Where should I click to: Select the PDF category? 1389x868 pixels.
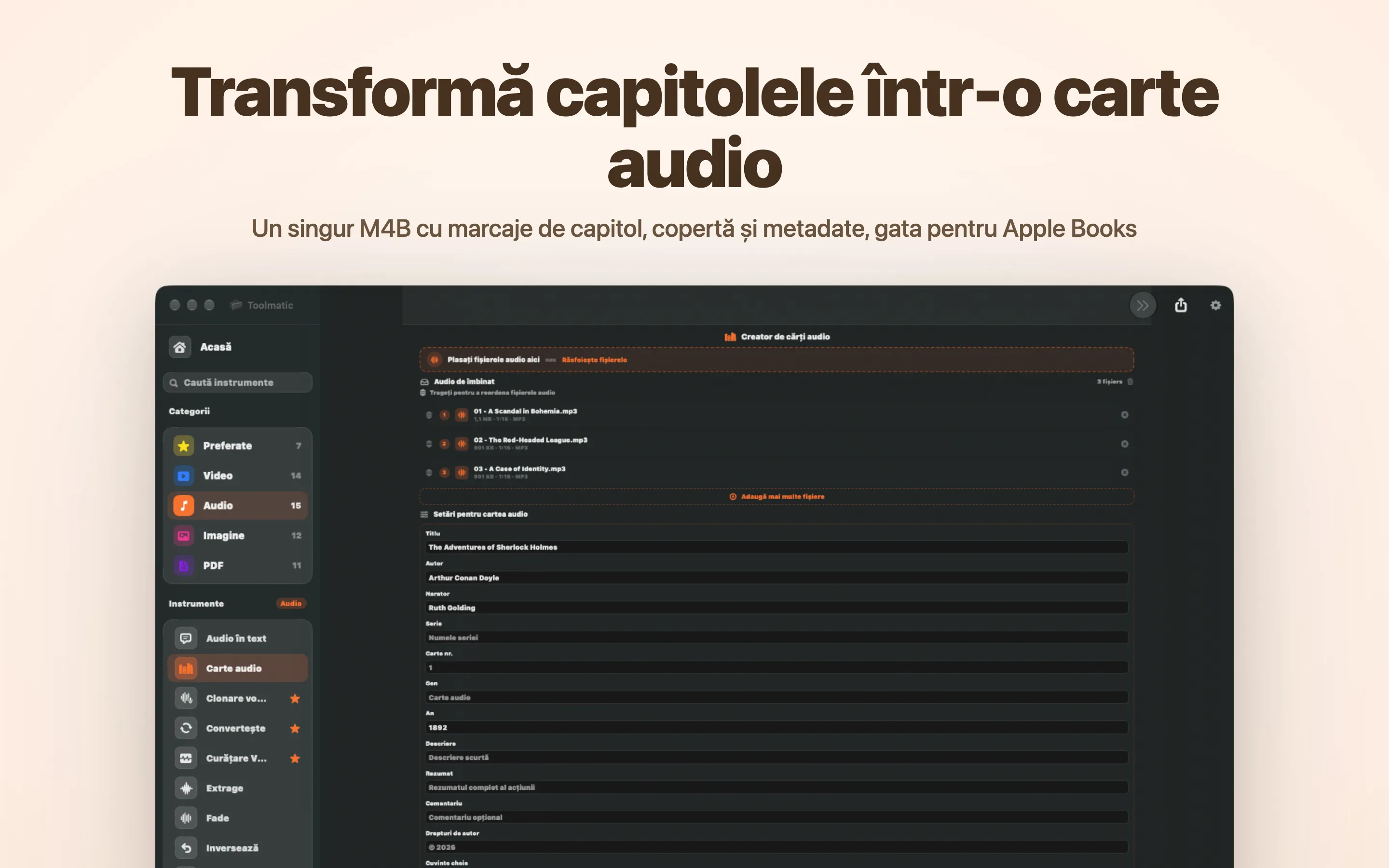pos(238,565)
